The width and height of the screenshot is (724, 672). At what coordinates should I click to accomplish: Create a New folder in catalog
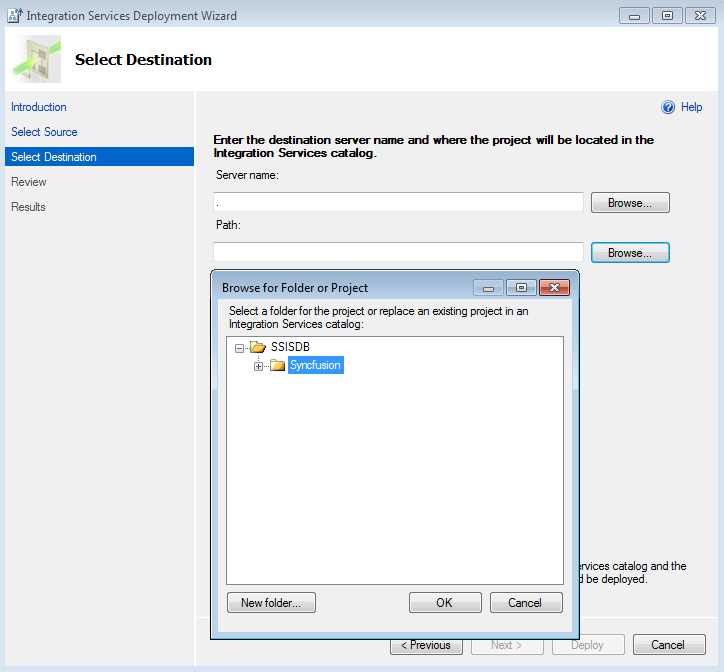pyautogui.click(x=272, y=603)
